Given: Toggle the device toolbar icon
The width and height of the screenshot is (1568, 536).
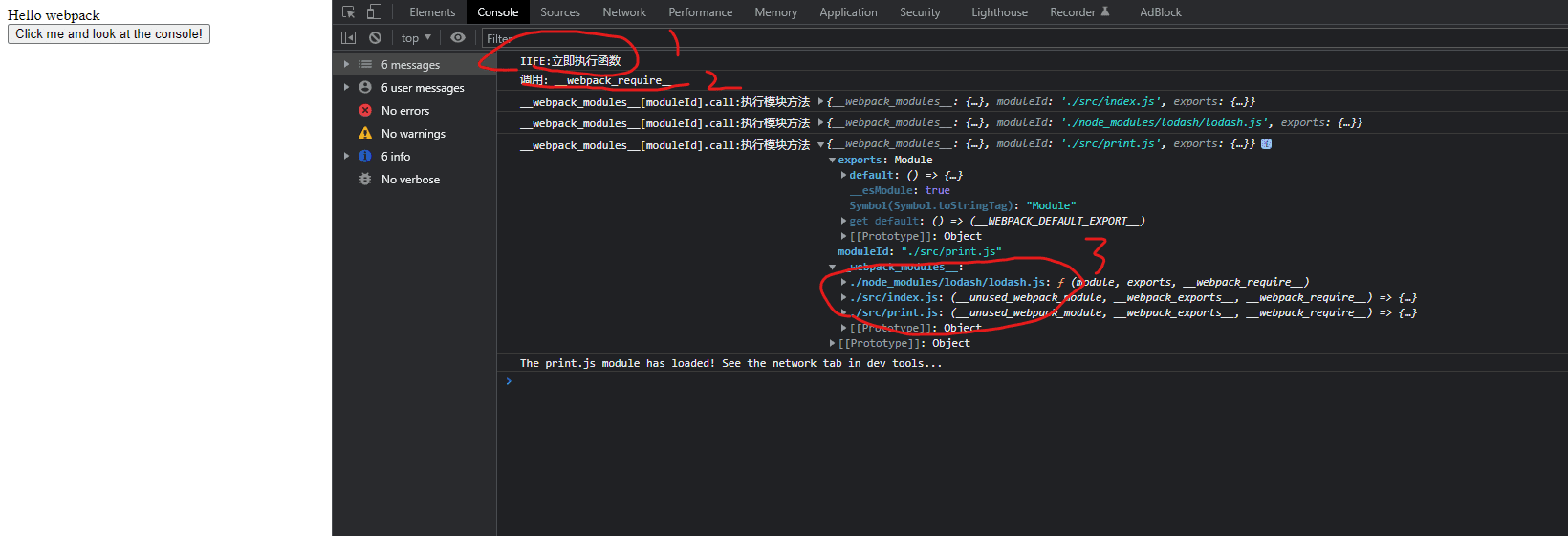Looking at the screenshot, I should tap(374, 12).
